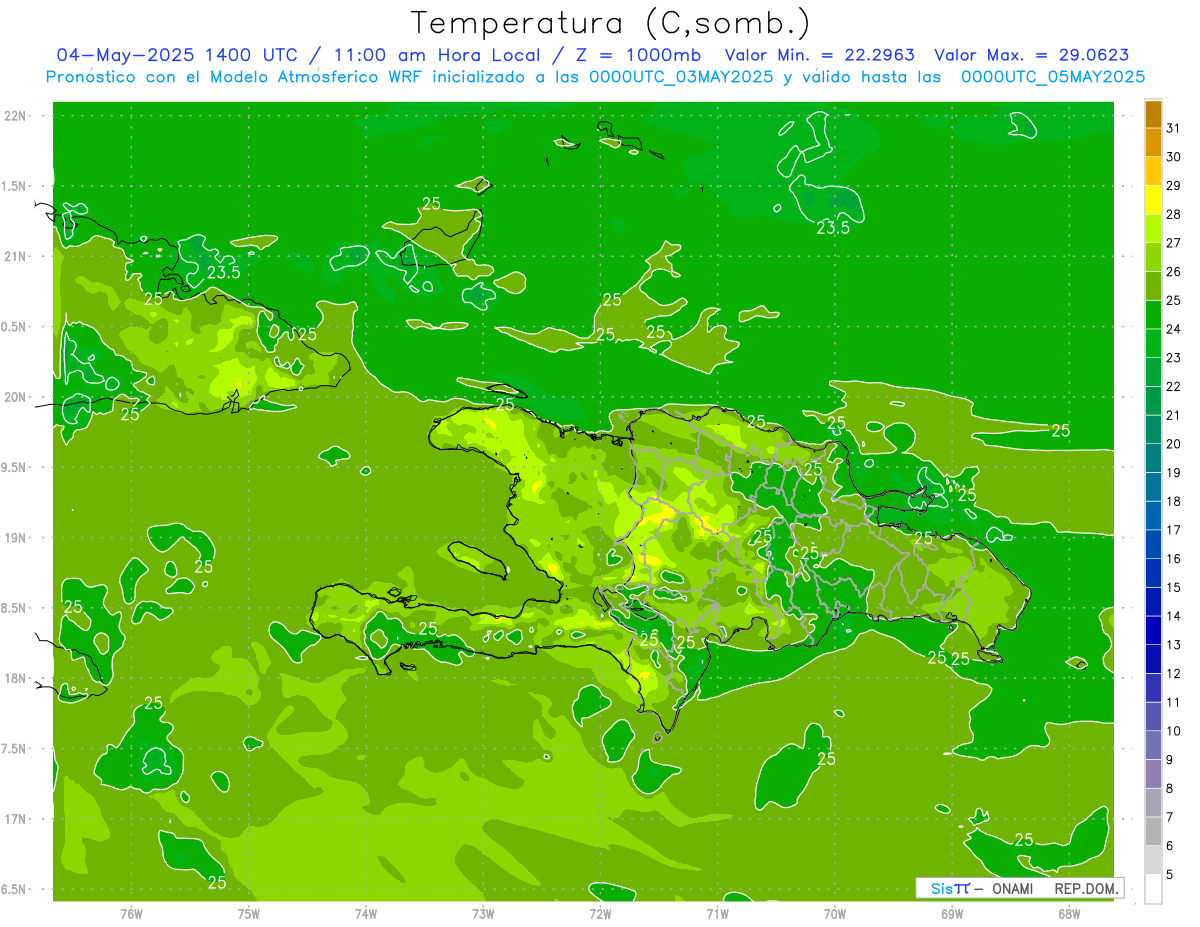Click the '71W' longitude label
Screen dimensions: 1200x927
(x=717, y=913)
